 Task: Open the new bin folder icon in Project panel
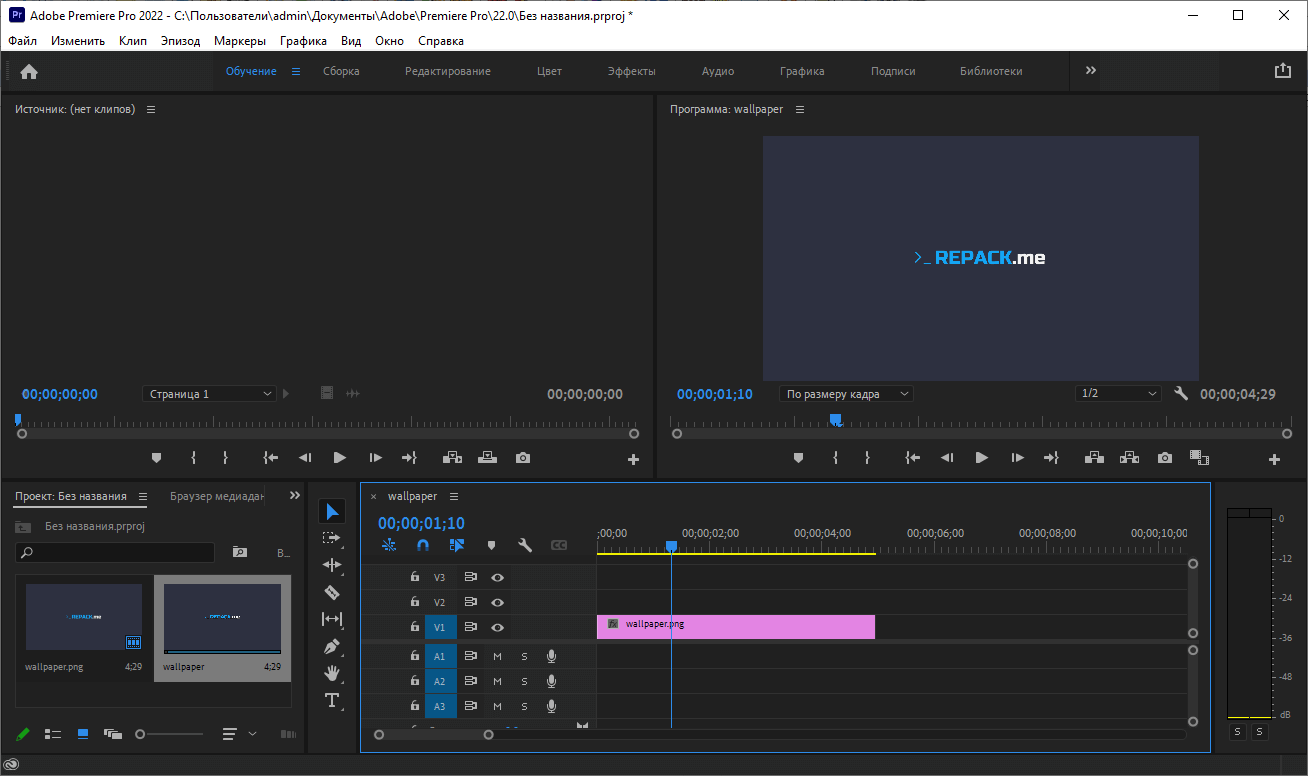240,552
